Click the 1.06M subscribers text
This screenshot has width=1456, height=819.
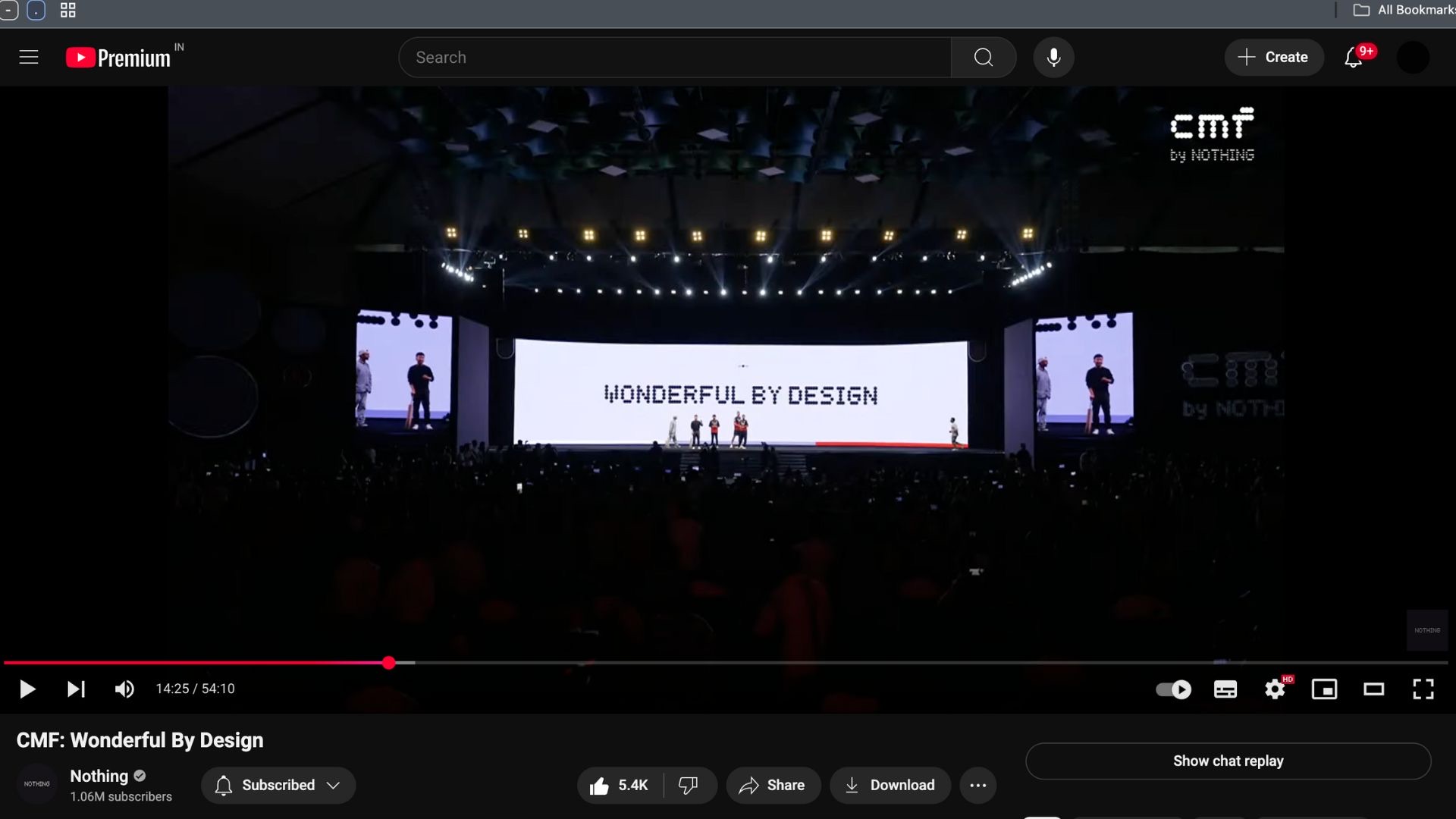(121, 796)
